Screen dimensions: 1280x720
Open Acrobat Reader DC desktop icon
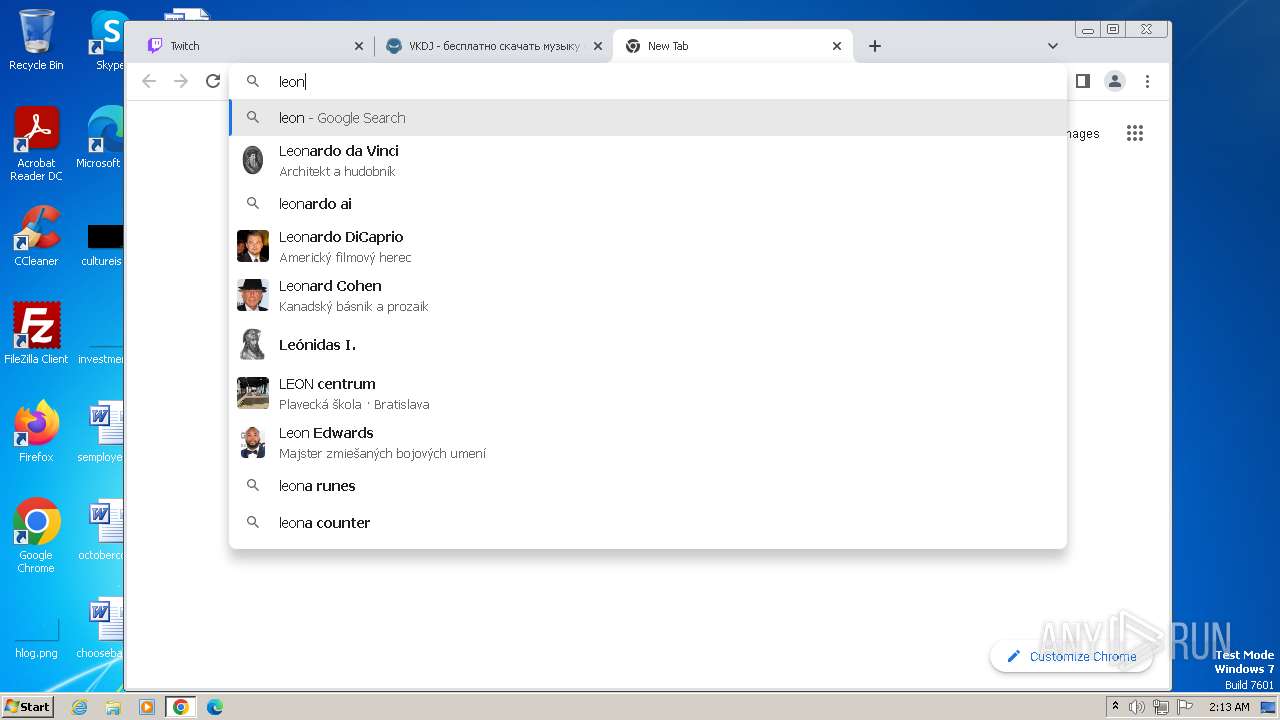36,144
